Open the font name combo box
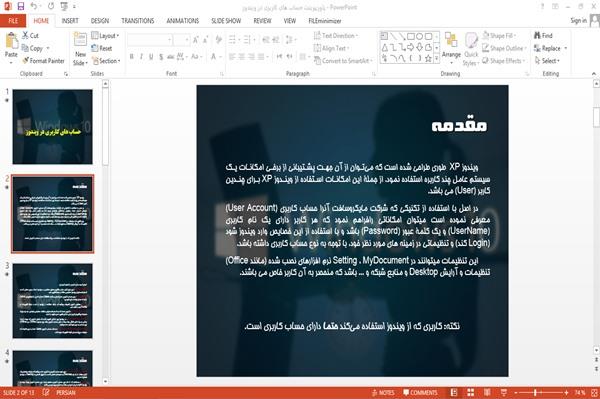This screenshot has height=399, width=600. pyautogui.click(x=149, y=40)
